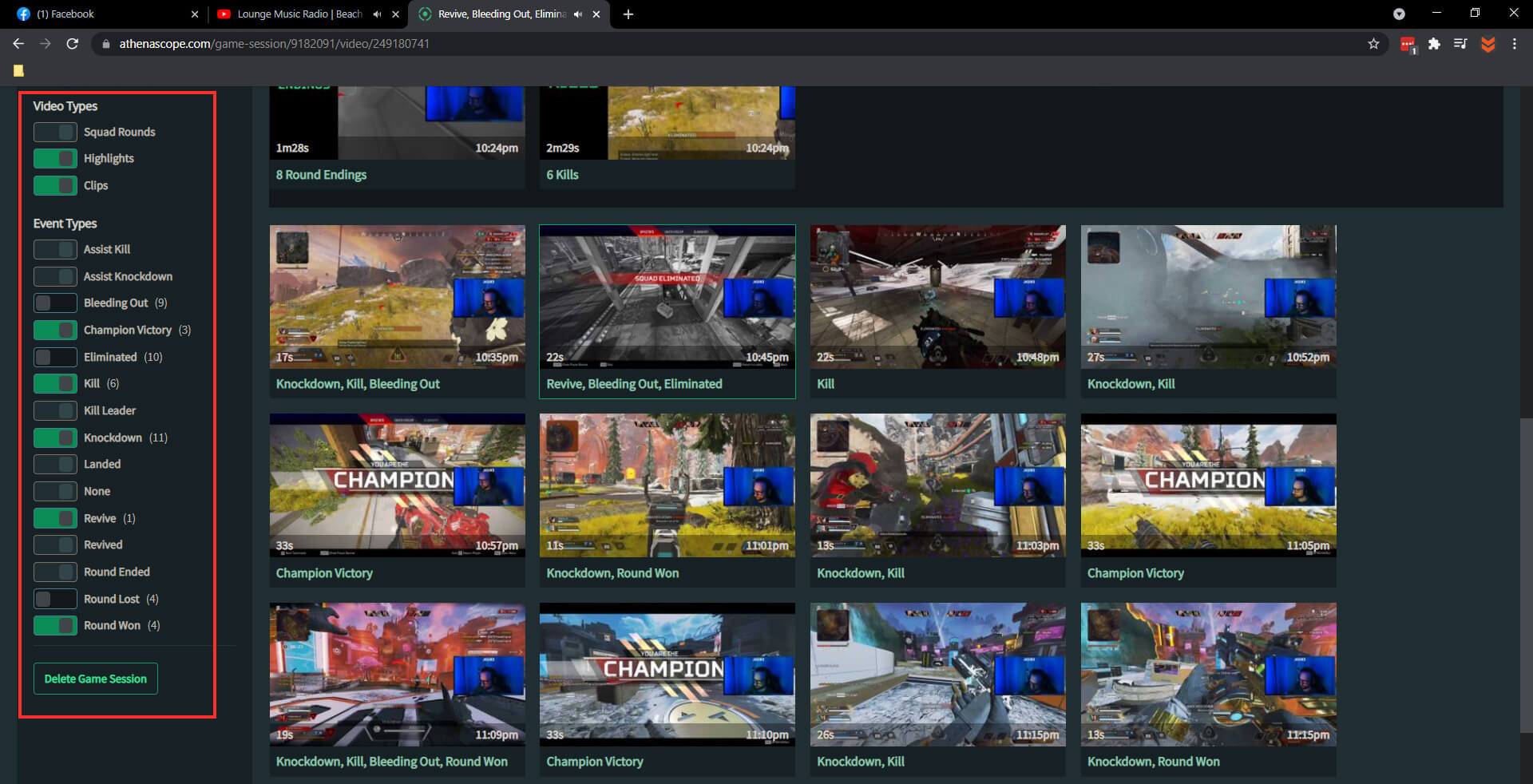The image size is (1533, 784).
Task: Enable the Squad Rounds video type toggle
Action: 55,132
